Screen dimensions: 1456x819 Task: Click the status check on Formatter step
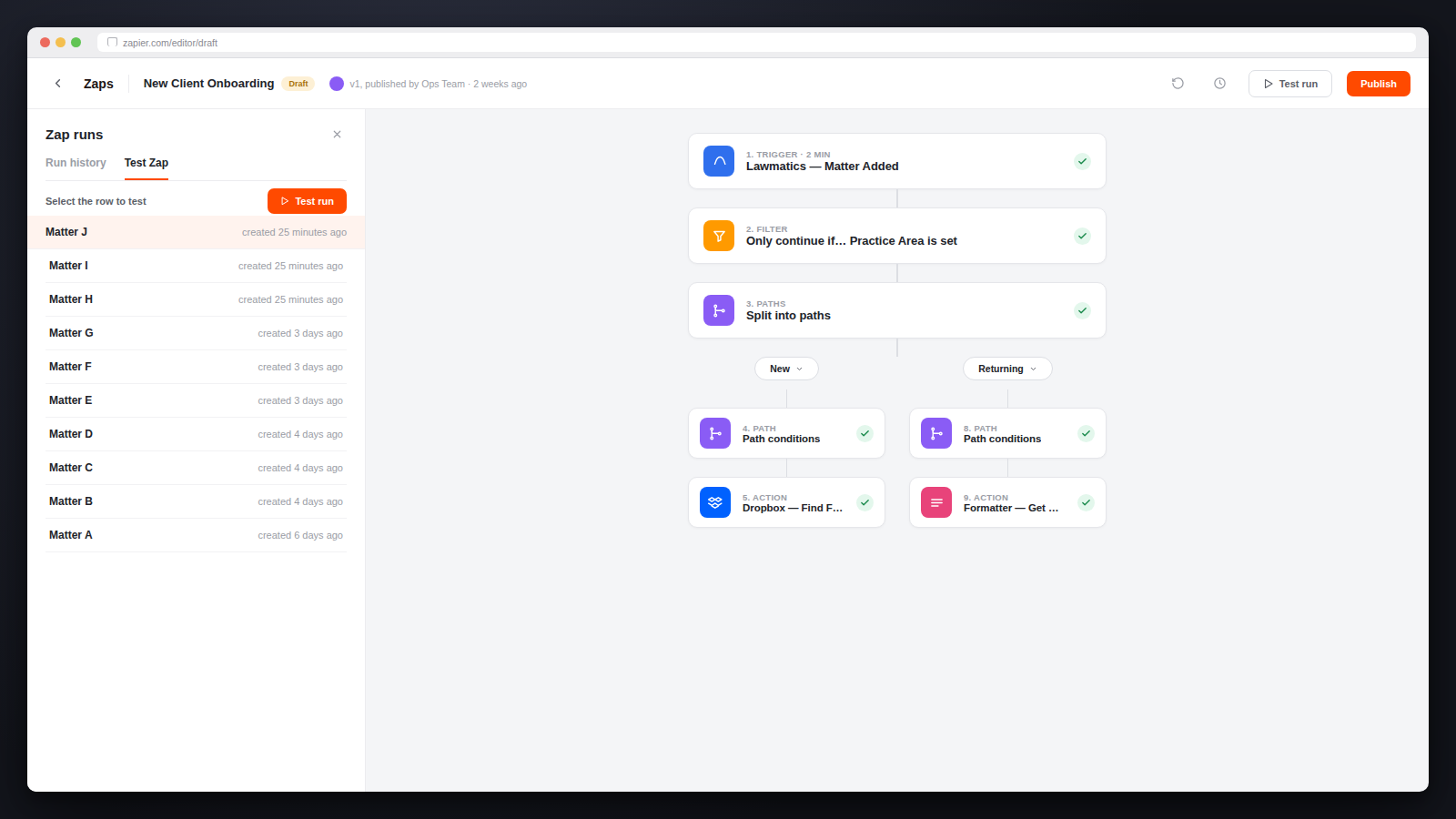coord(1086,502)
